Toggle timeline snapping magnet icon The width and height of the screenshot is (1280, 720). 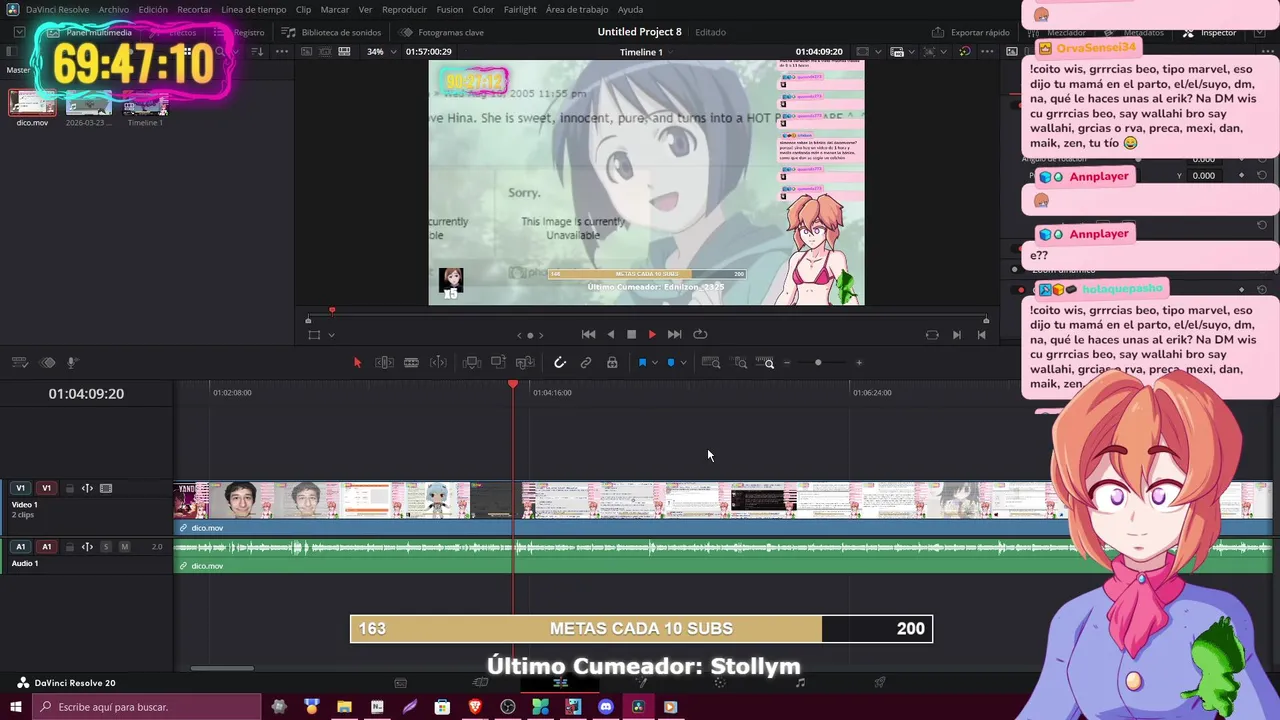560,363
